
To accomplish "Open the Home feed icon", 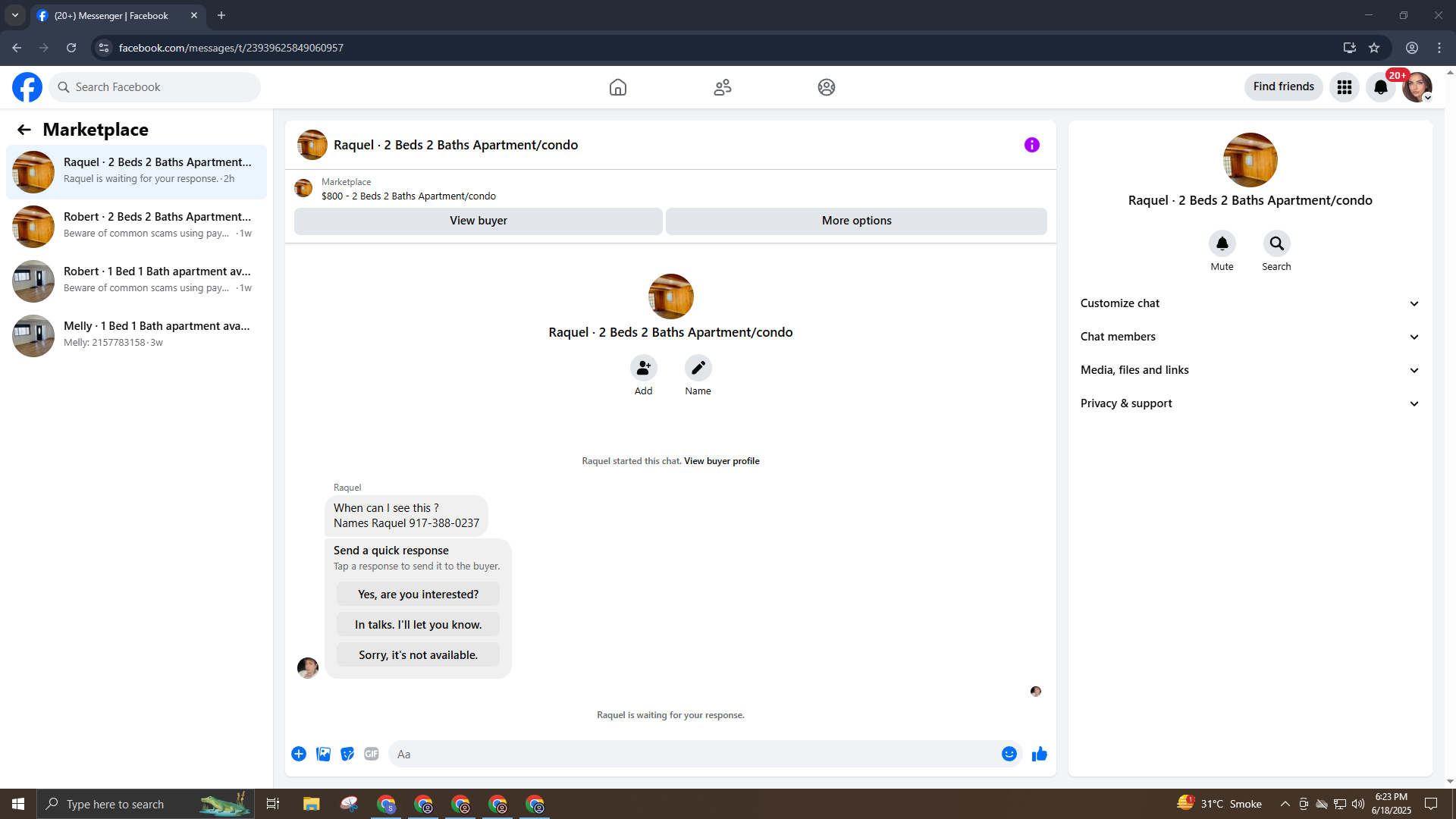I will tap(618, 87).
